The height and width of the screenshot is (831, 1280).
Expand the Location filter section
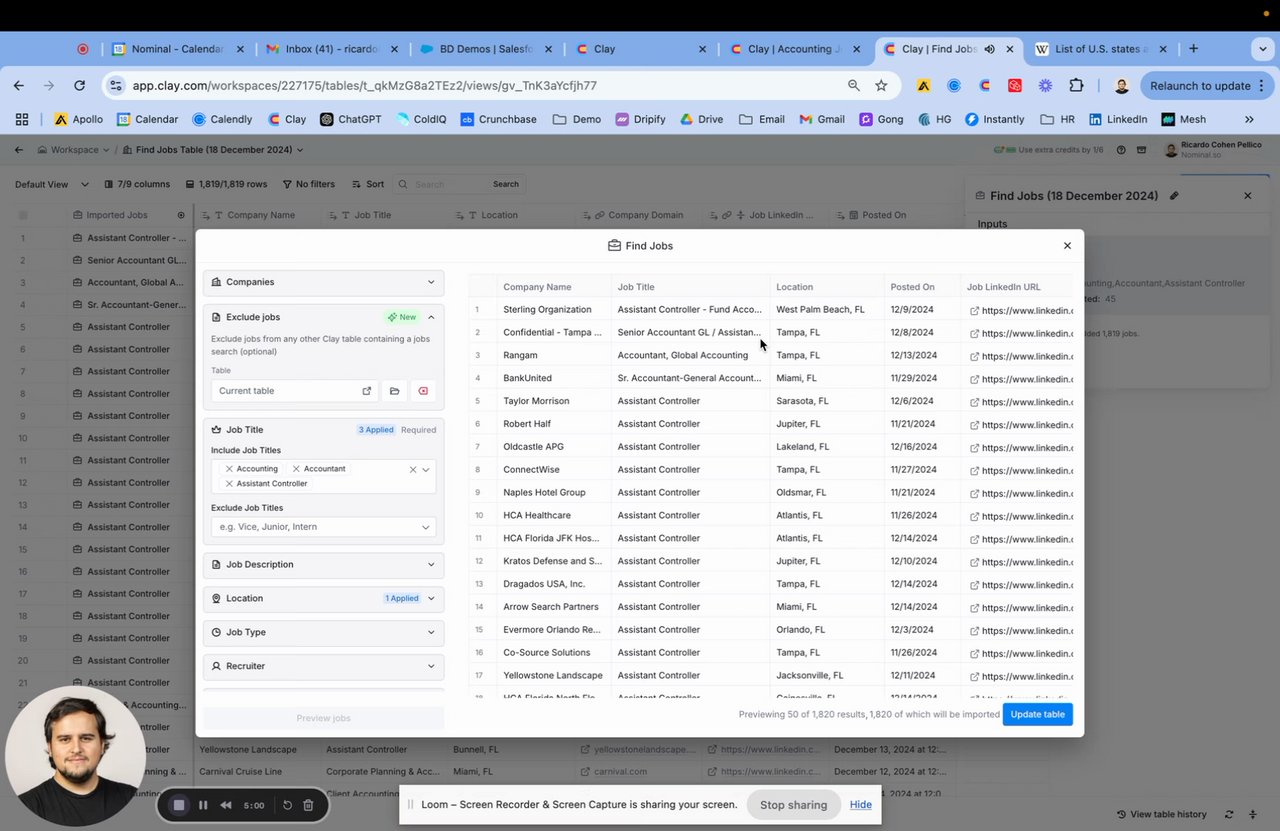pyautogui.click(x=323, y=599)
